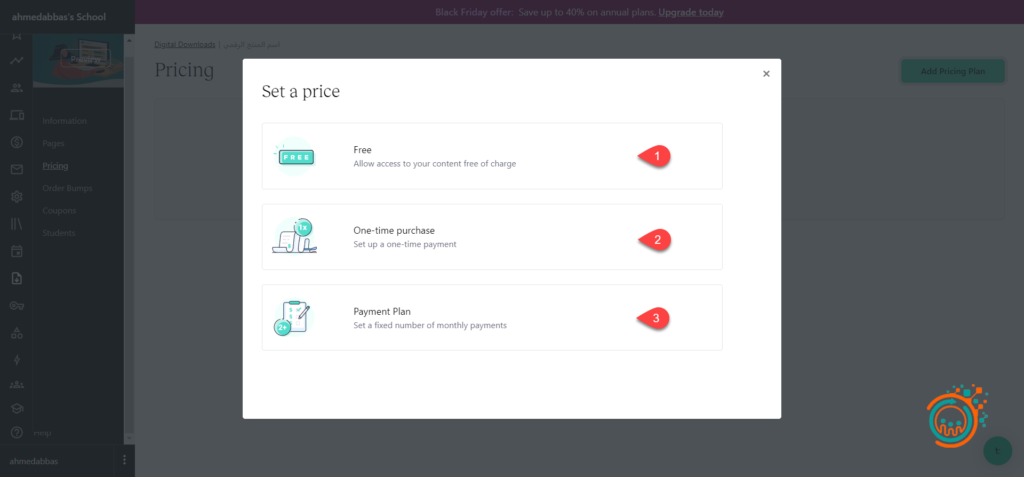Choose the Free pricing option

(491, 156)
